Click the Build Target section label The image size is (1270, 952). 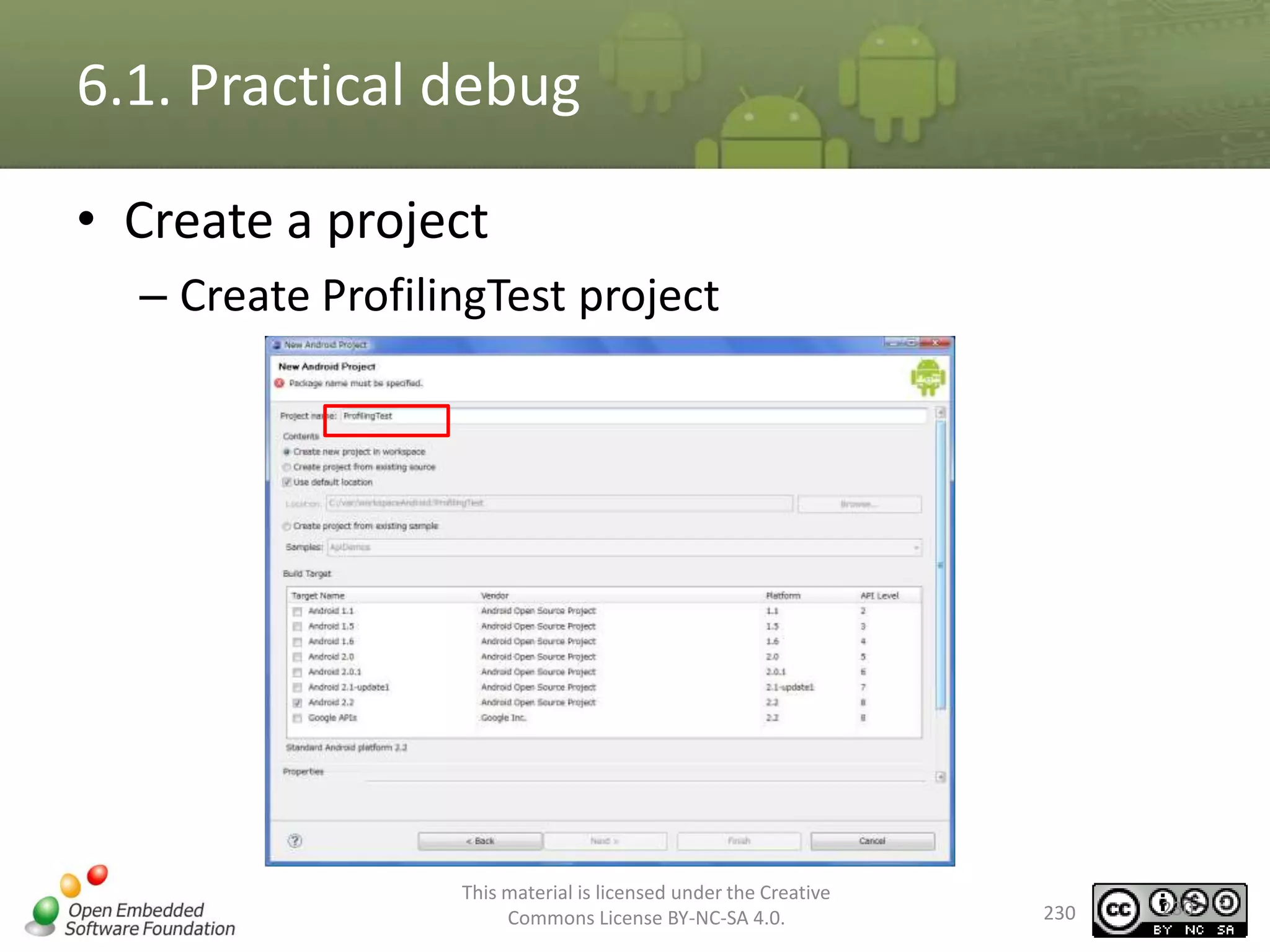(307, 574)
